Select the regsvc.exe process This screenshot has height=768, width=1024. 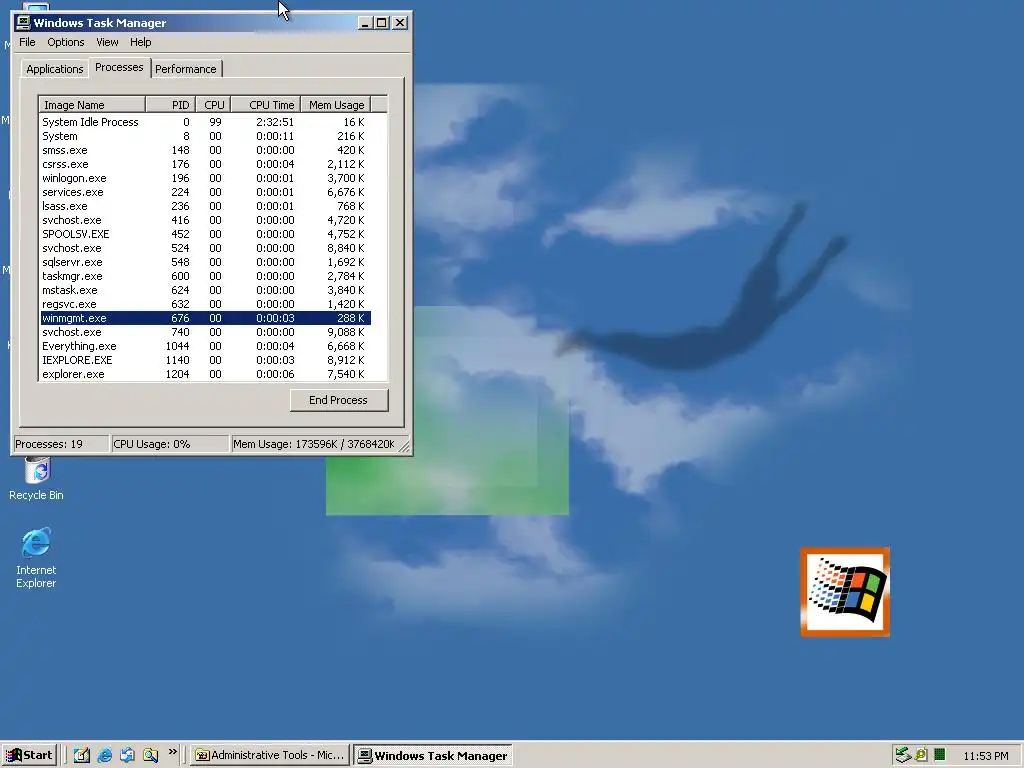click(x=205, y=304)
